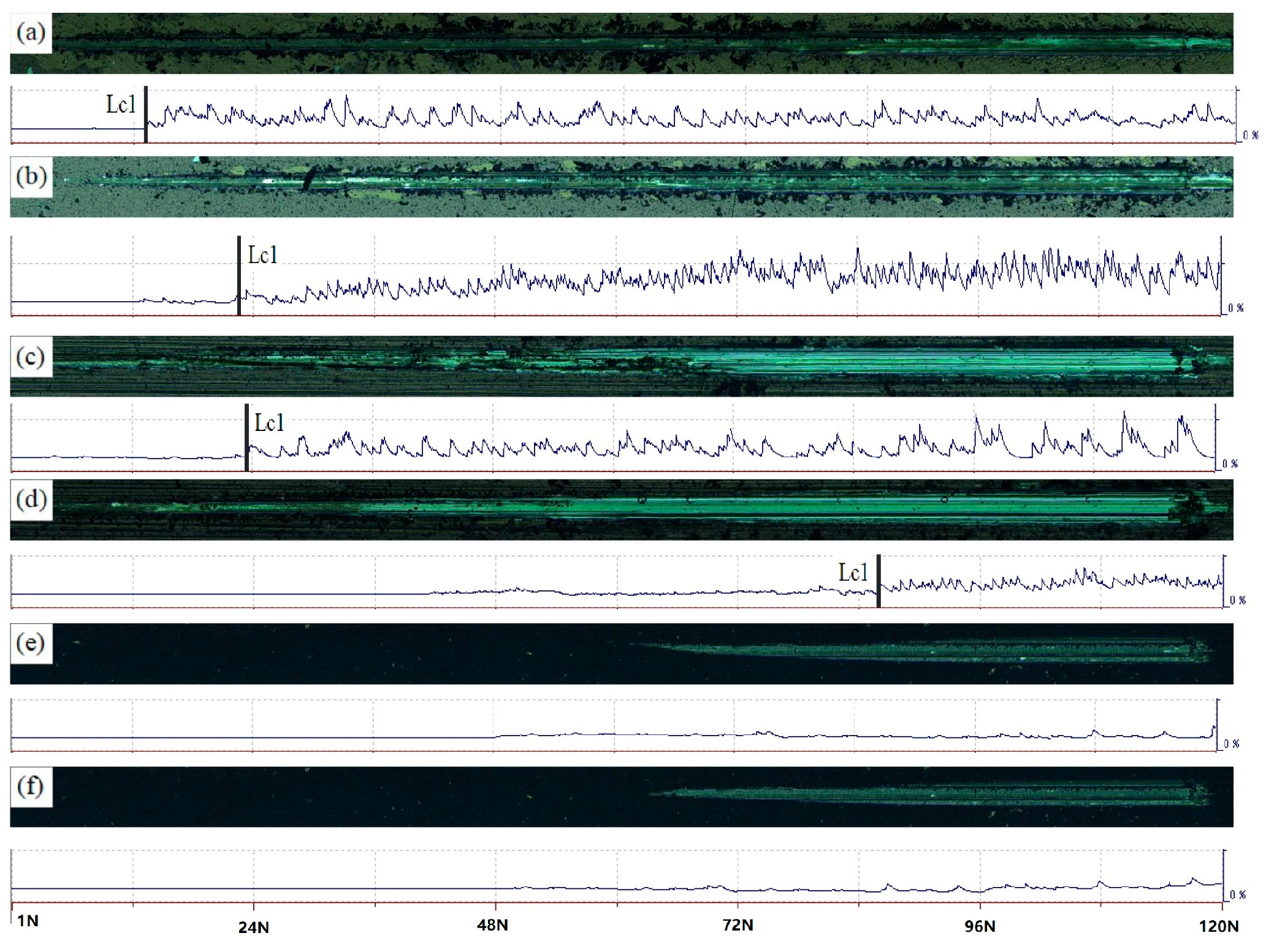This screenshot has width=1266, height=952.
Task: Click the (c) panel label
Action: pyautogui.click(x=31, y=357)
